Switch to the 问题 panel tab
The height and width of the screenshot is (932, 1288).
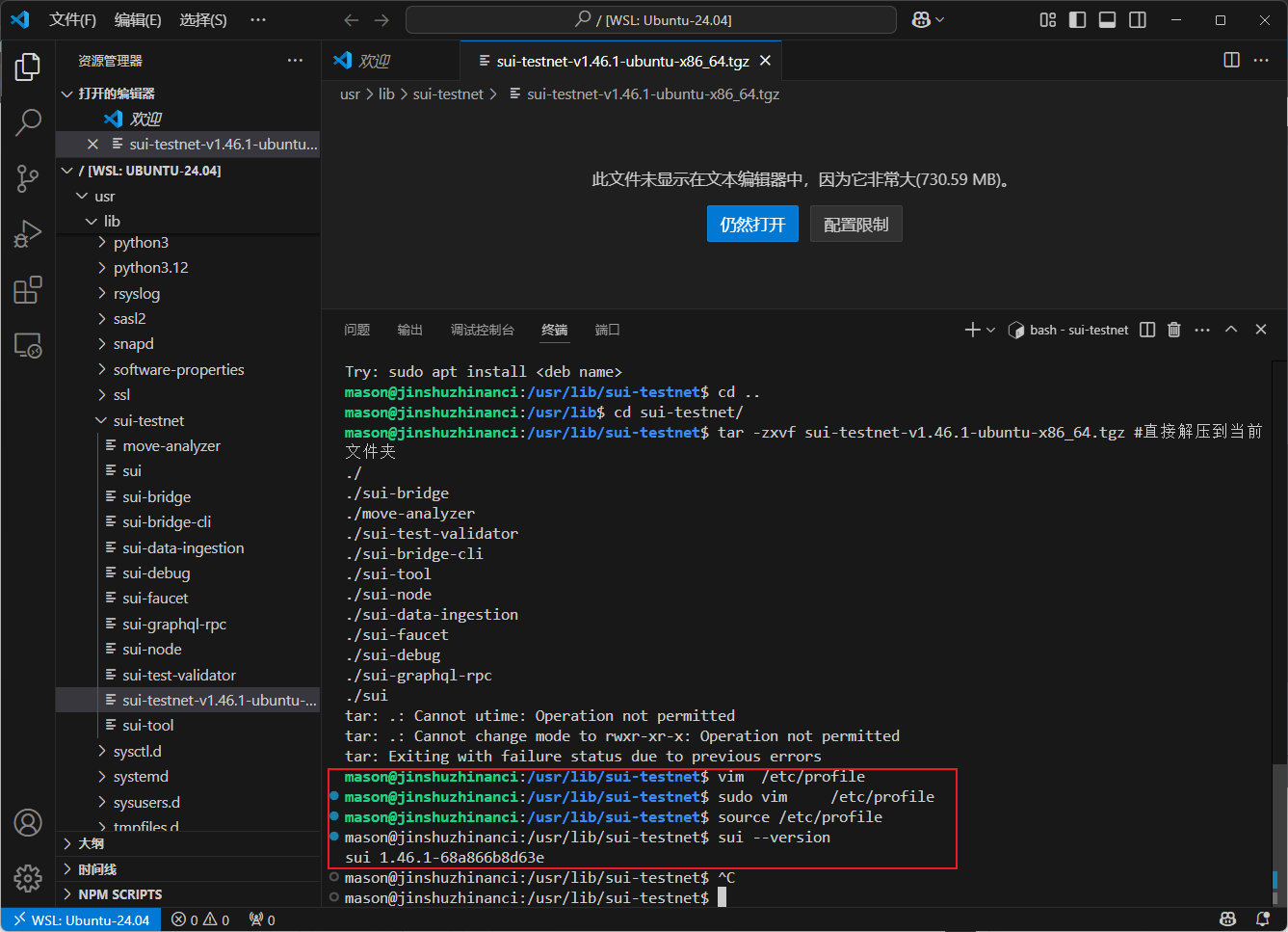(x=357, y=330)
